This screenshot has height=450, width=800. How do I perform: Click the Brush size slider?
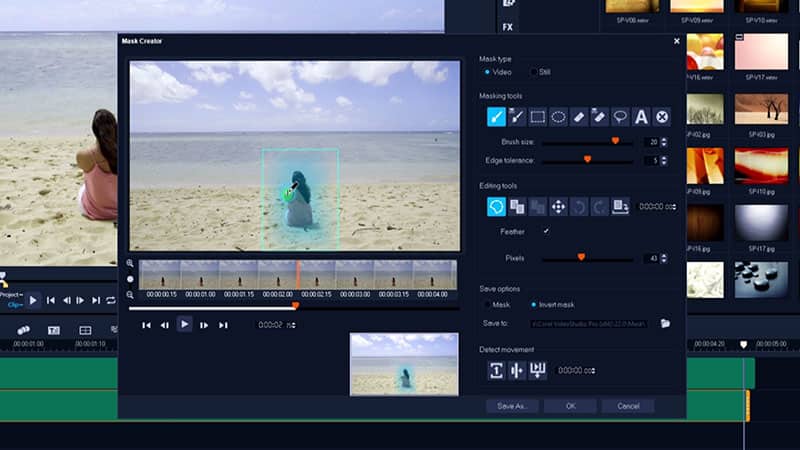pyautogui.click(x=588, y=142)
